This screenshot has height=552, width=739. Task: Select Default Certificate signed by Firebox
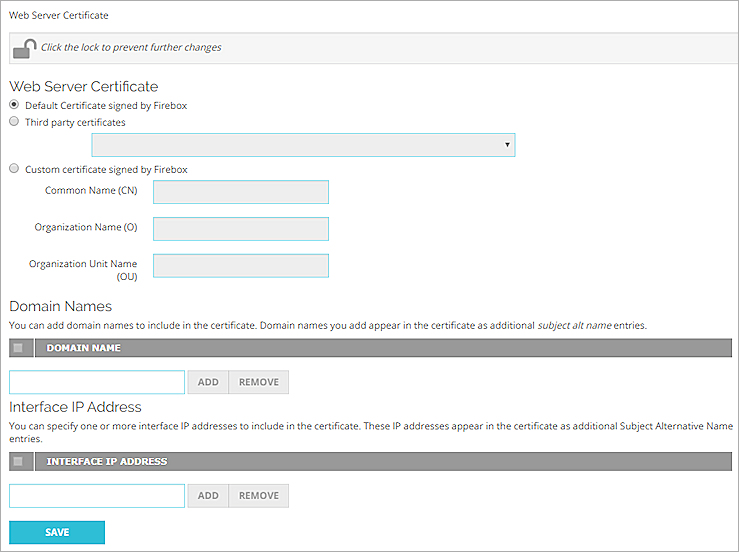pos(14,105)
